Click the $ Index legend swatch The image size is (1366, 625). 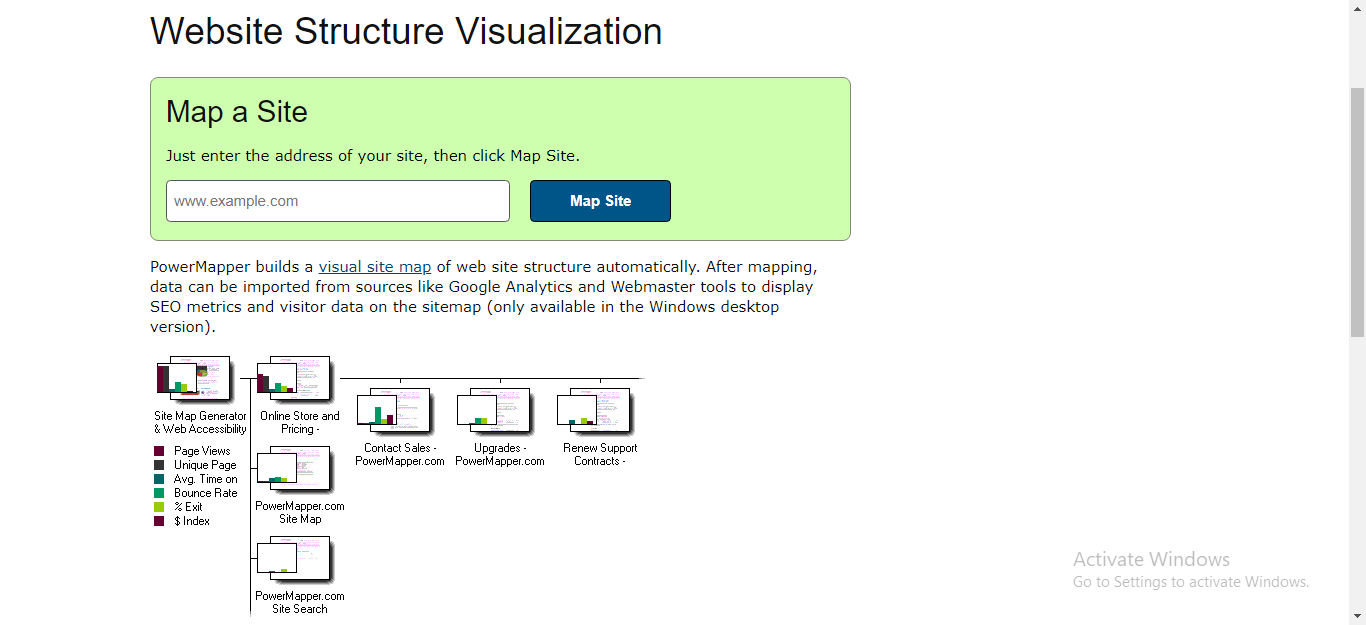pos(160,520)
